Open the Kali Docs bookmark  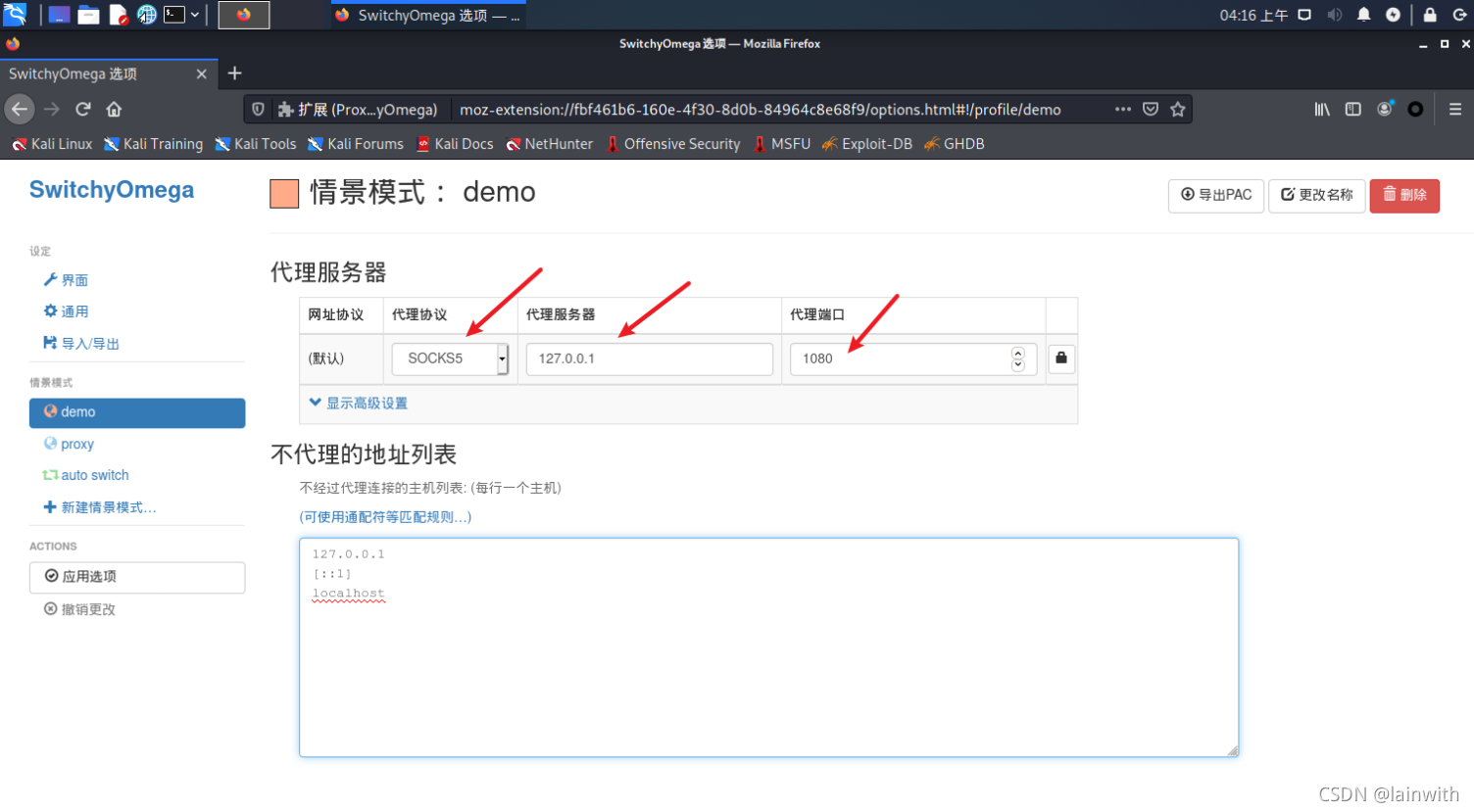click(455, 144)
